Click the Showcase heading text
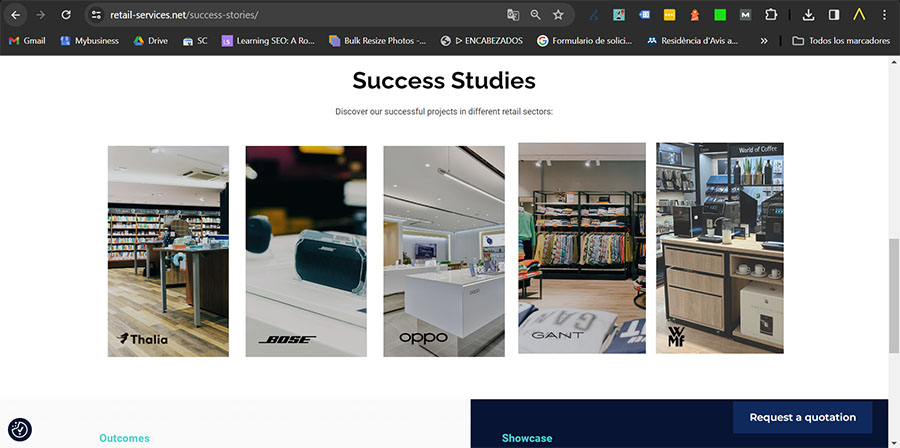 click(x=527, y=438)
